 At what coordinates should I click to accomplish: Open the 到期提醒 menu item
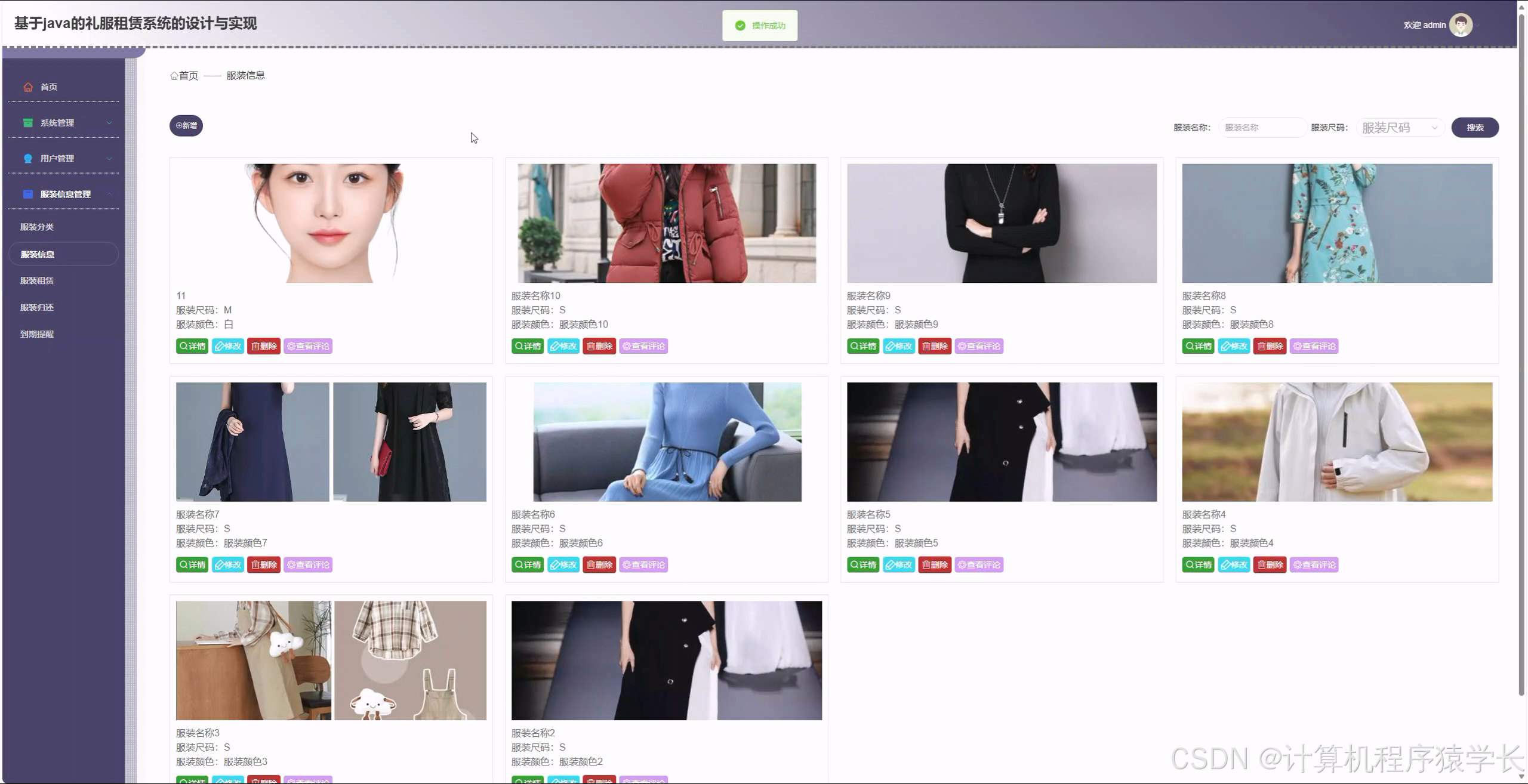click(x=36, y=334)
